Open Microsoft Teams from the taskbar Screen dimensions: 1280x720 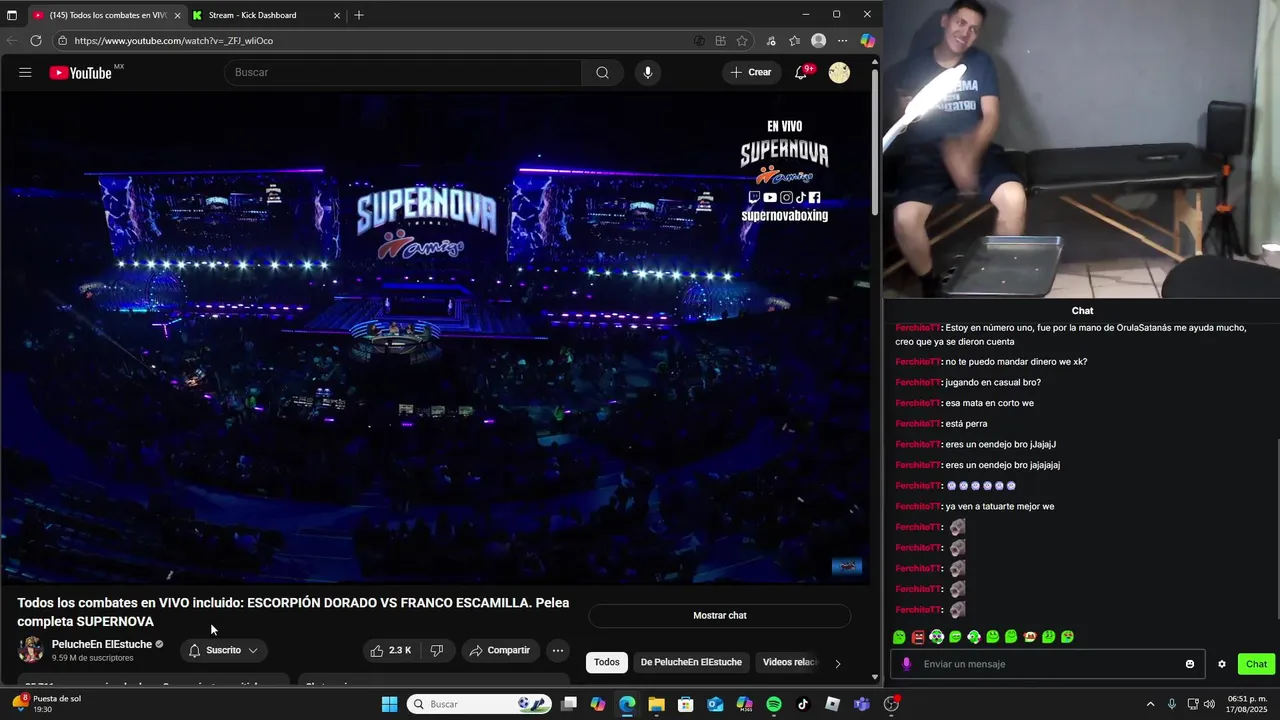[x=862, y=704]
